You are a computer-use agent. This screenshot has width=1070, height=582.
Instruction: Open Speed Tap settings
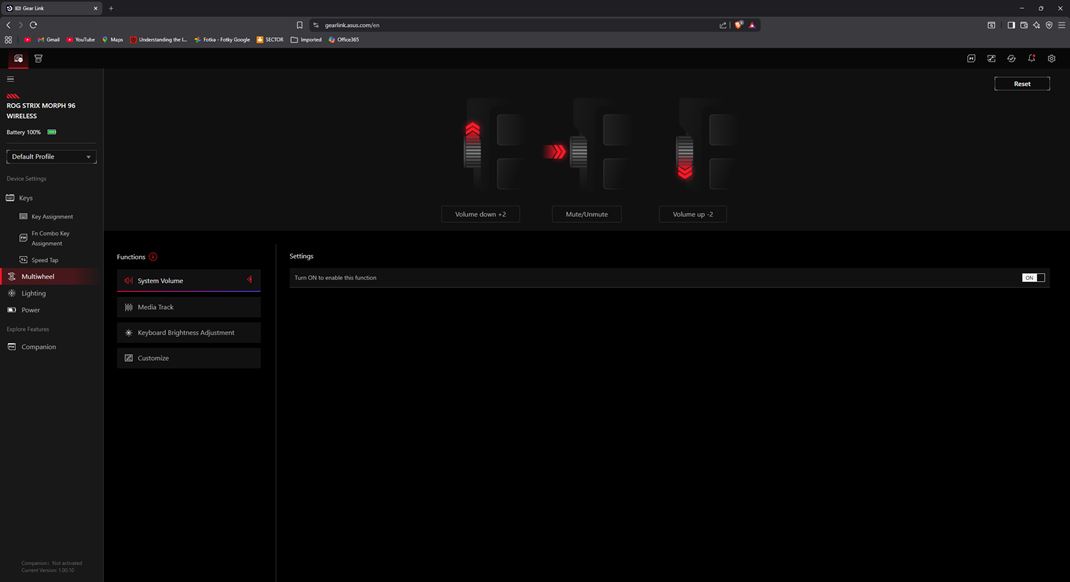click(39, 260)
